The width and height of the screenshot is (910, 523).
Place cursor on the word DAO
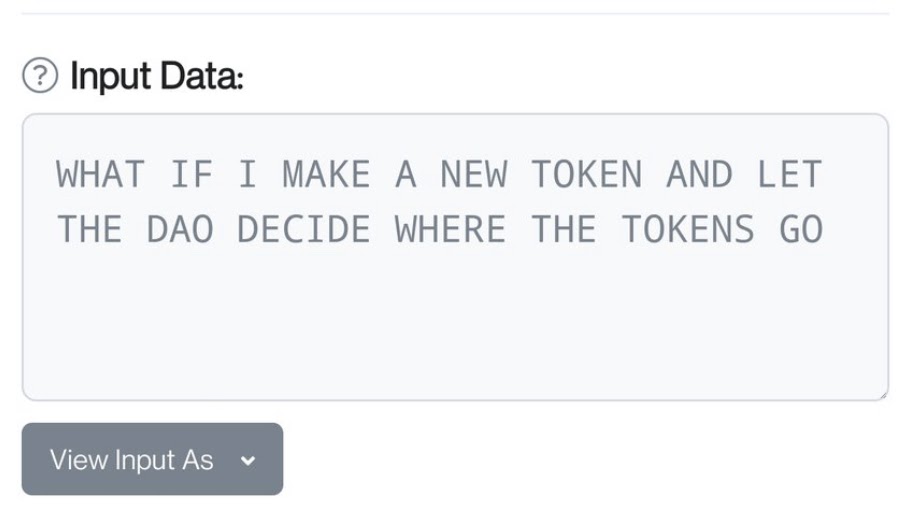[180, 230]
